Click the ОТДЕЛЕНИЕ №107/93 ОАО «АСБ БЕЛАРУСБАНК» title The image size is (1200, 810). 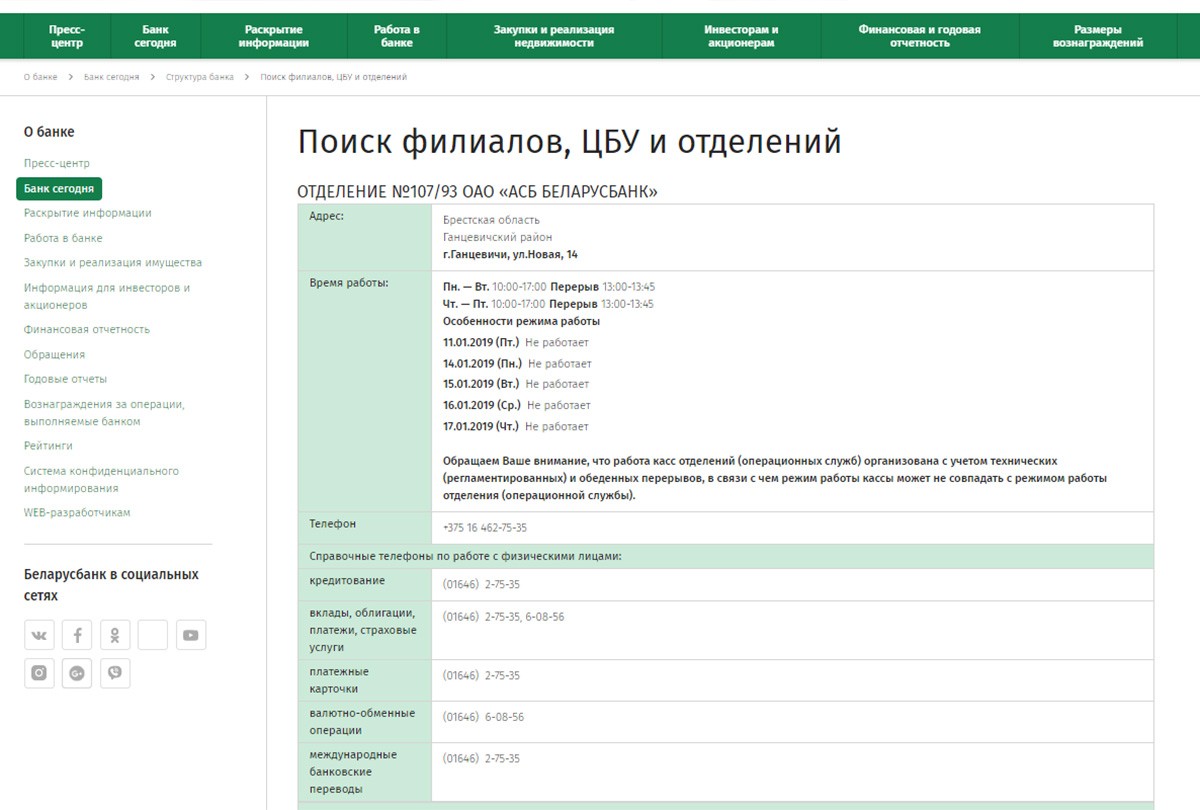click(477, 192)
